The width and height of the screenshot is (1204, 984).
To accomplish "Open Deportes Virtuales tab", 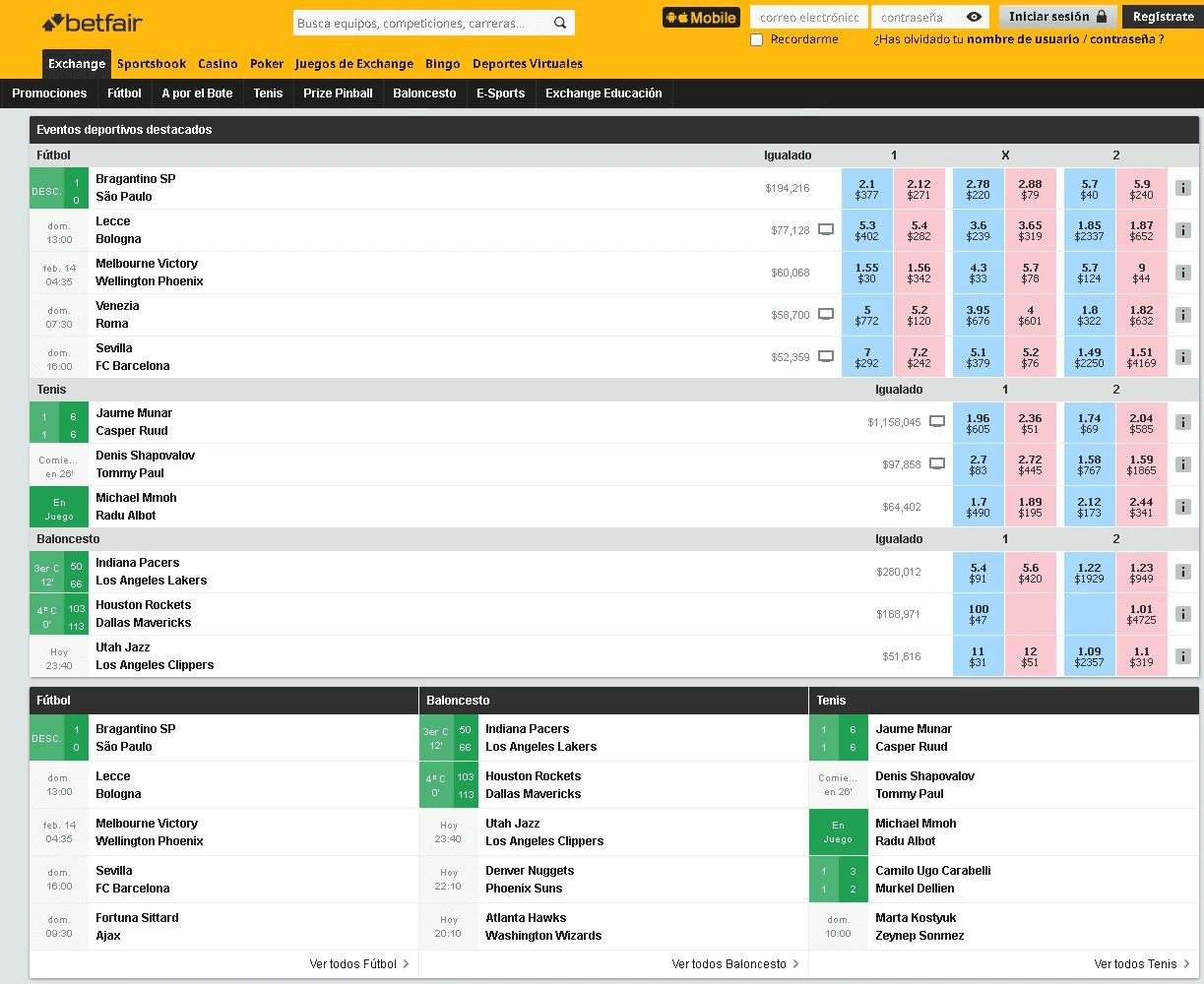I will point(528,64).
